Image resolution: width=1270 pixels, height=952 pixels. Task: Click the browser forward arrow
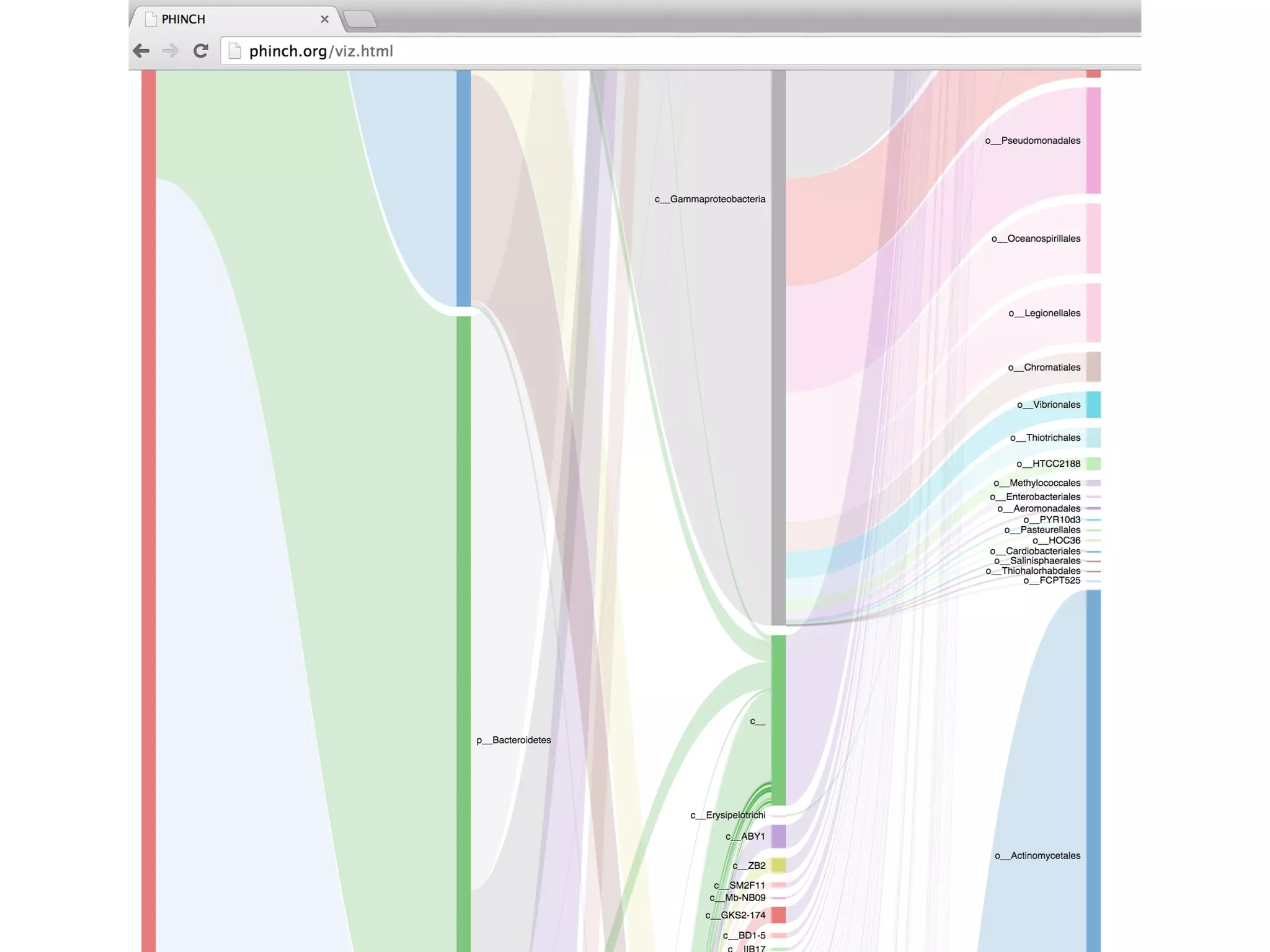(x=170, y=51)
